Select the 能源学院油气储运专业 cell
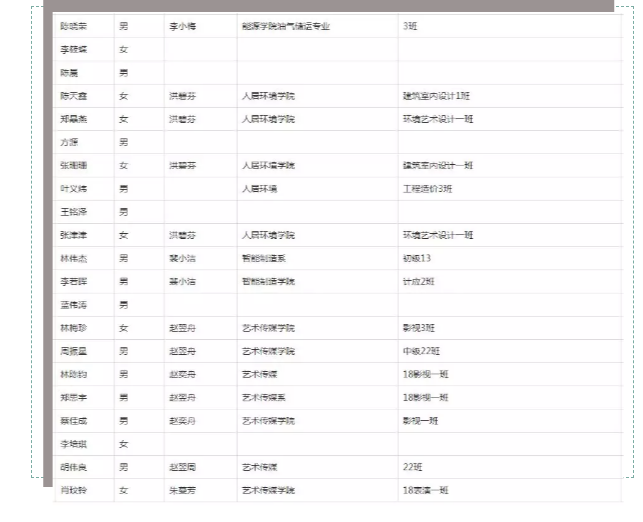Screen dimensions: 643x522 pyautogui.click(x=317, y=26)
